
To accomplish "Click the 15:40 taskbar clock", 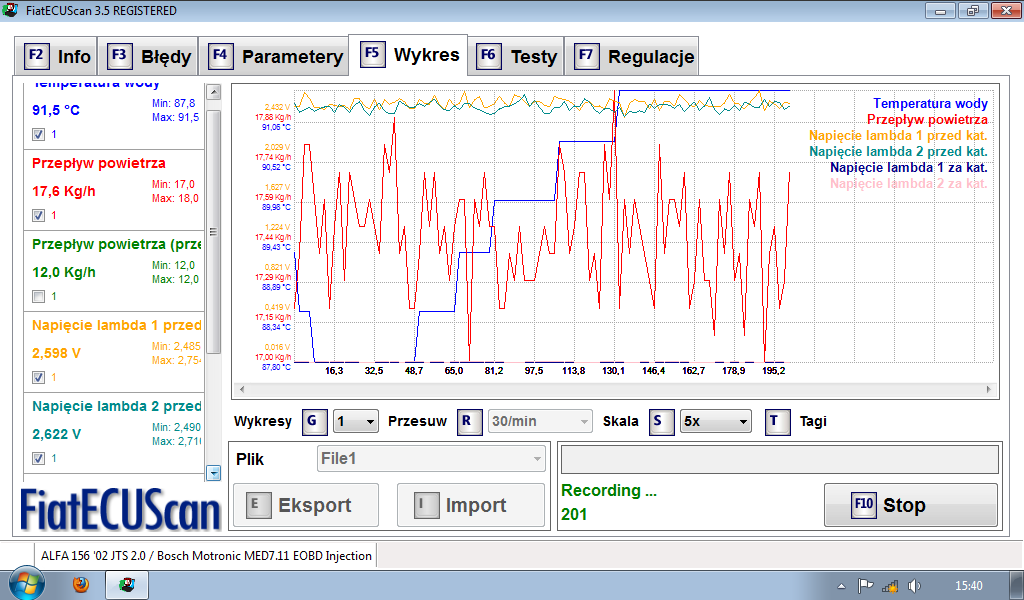I will [x=968, y=586].
